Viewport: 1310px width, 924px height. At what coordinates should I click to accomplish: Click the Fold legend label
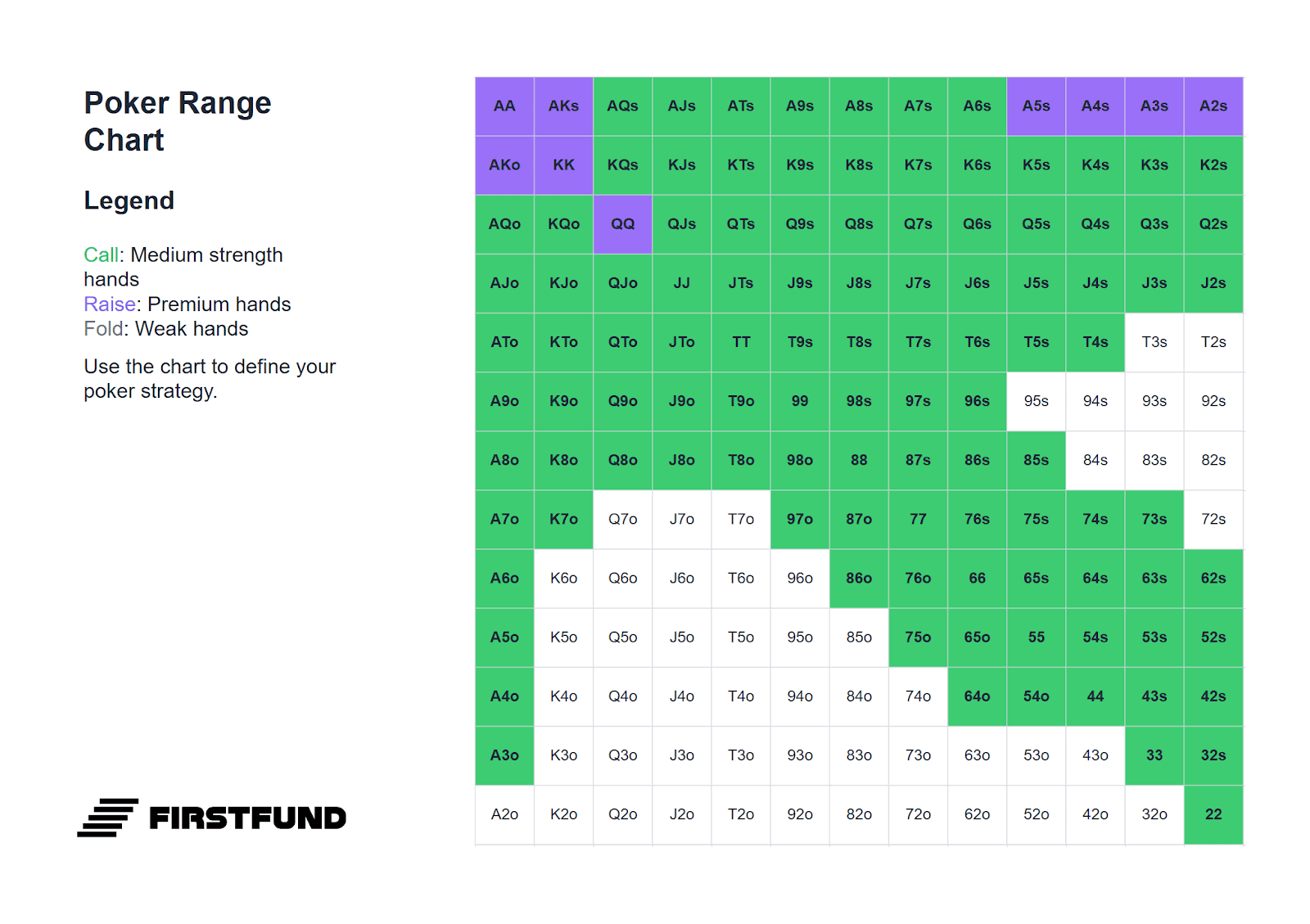tap(104, 329)
